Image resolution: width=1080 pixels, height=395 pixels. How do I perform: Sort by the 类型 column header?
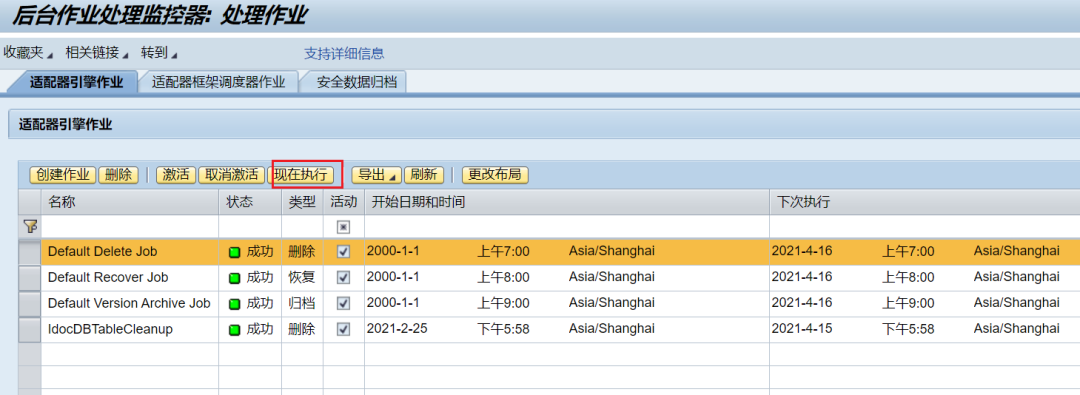[x=302, y=202]
